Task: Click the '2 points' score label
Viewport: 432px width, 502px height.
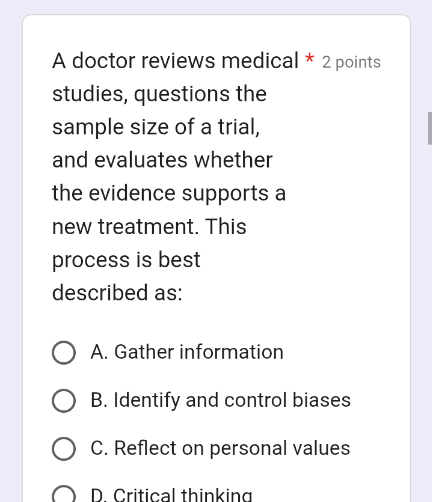Action: point(351,62)
